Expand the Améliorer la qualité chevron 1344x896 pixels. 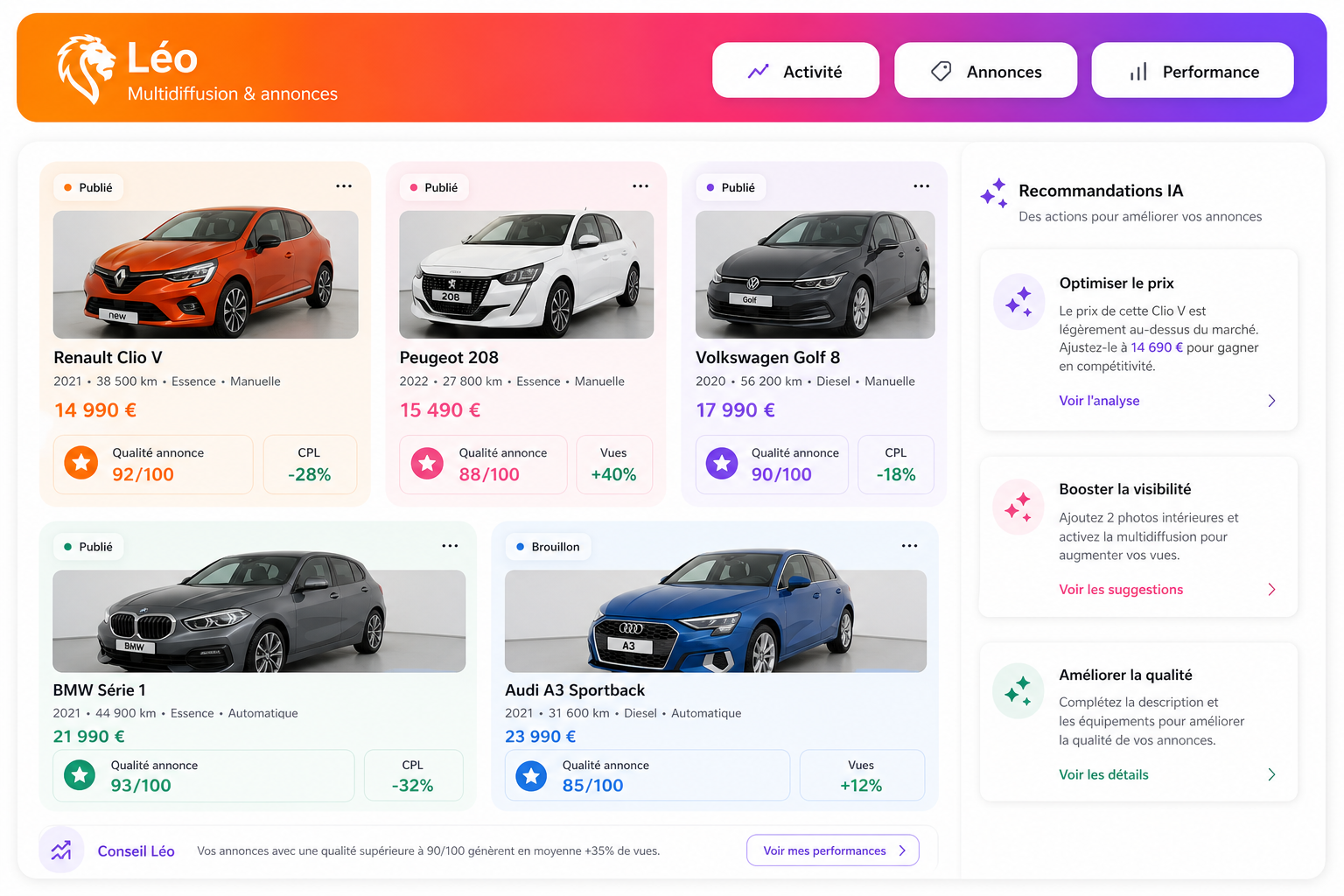click(x=1271, y=774)
